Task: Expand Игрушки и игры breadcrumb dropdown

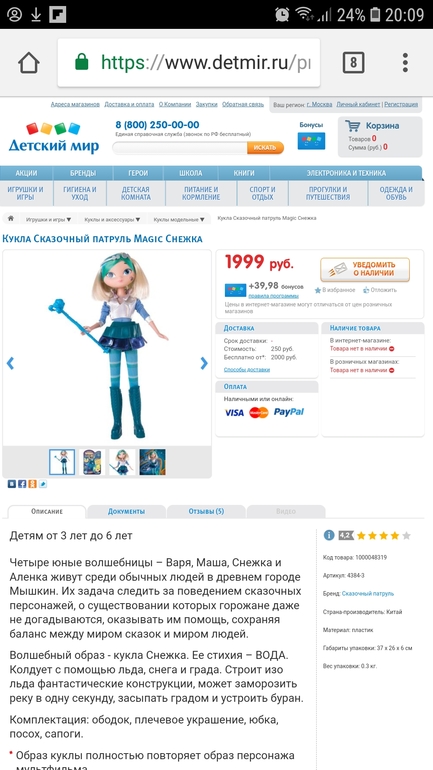Action: (x=48, y=220)
